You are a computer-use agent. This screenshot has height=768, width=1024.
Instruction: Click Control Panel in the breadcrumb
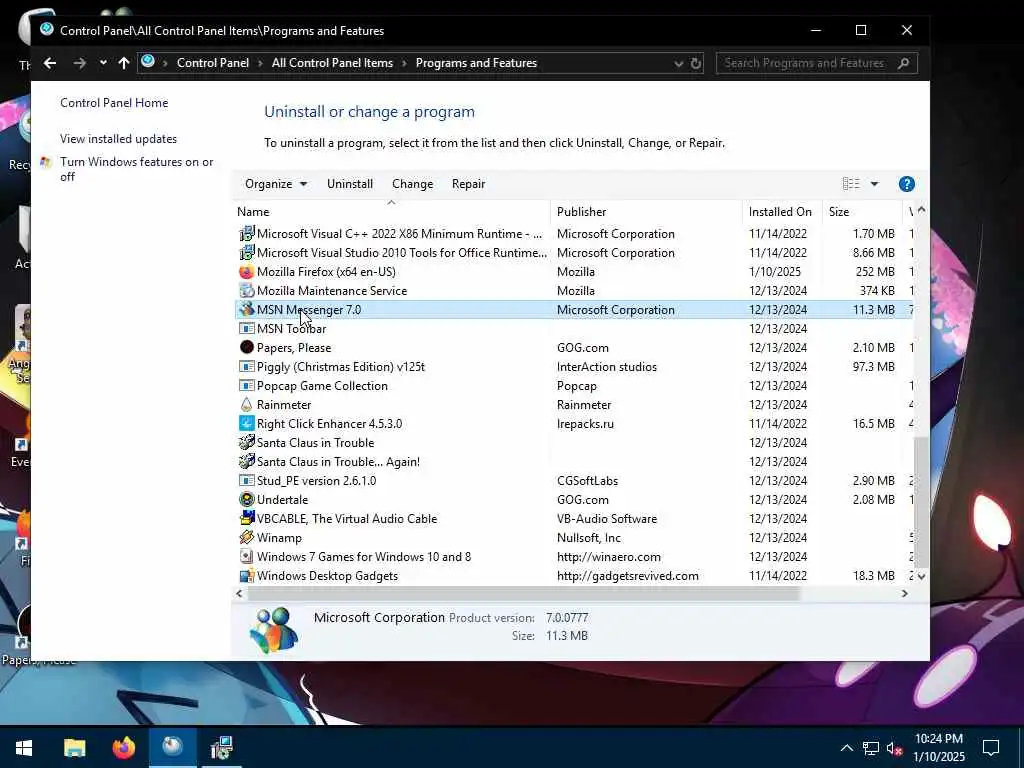tap(213, 63)
